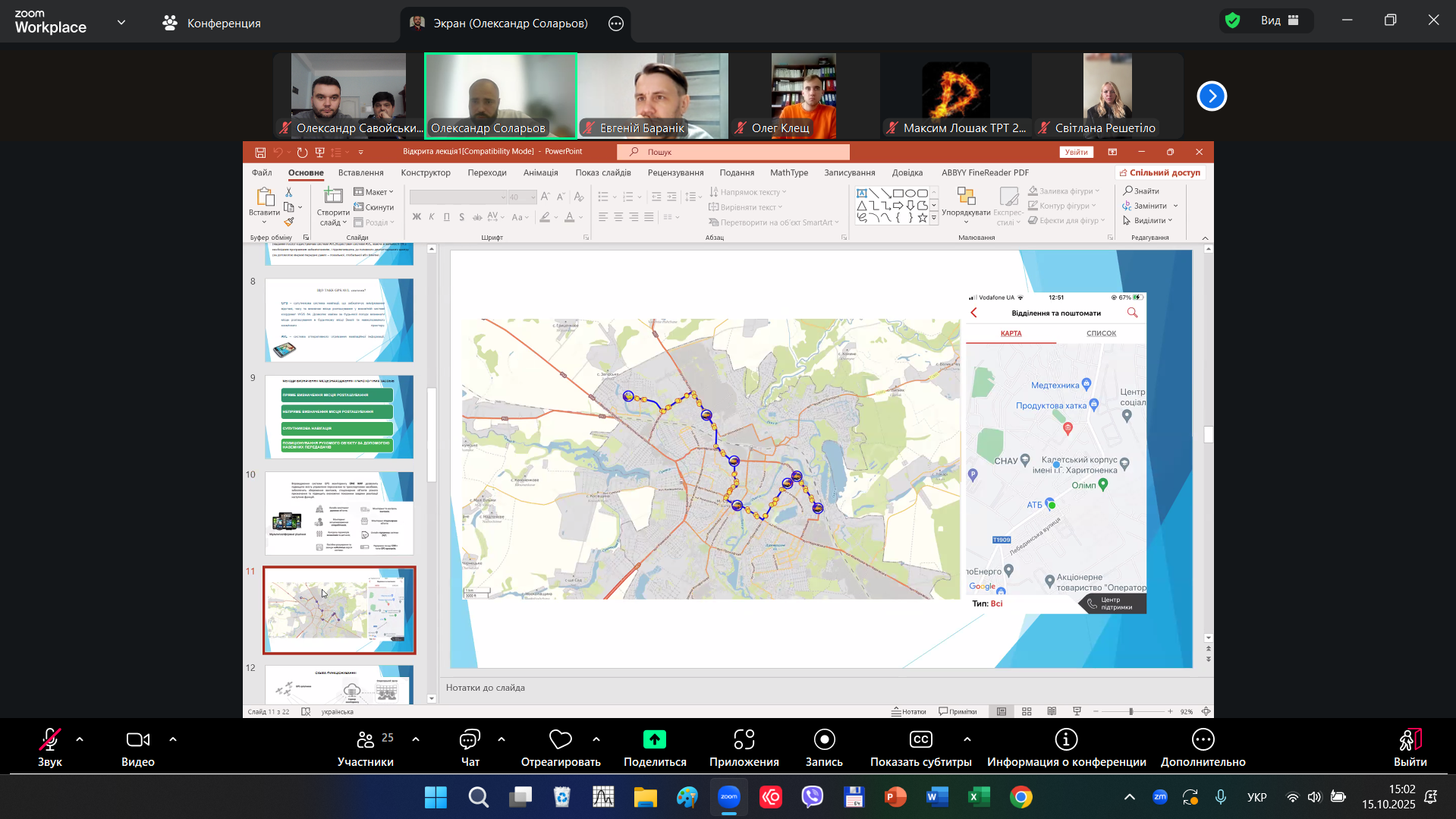Screen dimensions: 1456x819
Task: Show next participants with the arrow button
Action: [x=1212, y=96]
